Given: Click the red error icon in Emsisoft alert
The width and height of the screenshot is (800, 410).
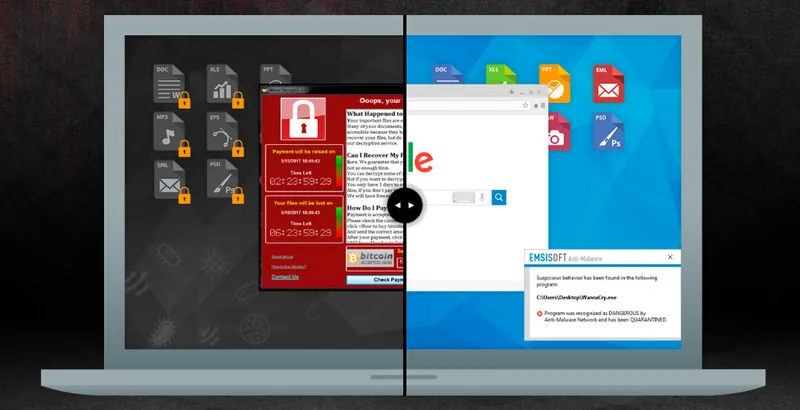Looking at the screenshot, I should coord(539,314).
